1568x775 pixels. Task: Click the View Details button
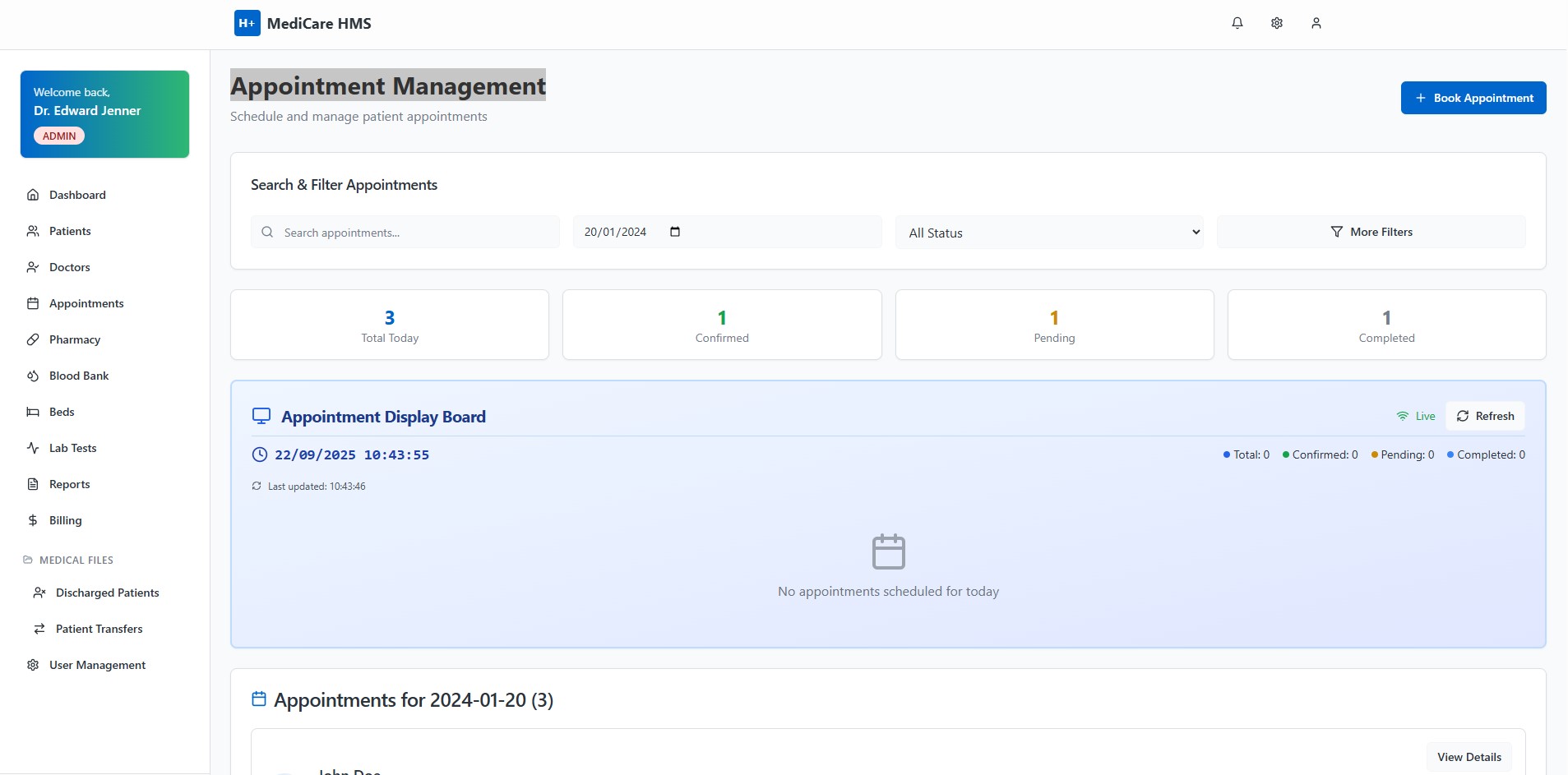1469,757
